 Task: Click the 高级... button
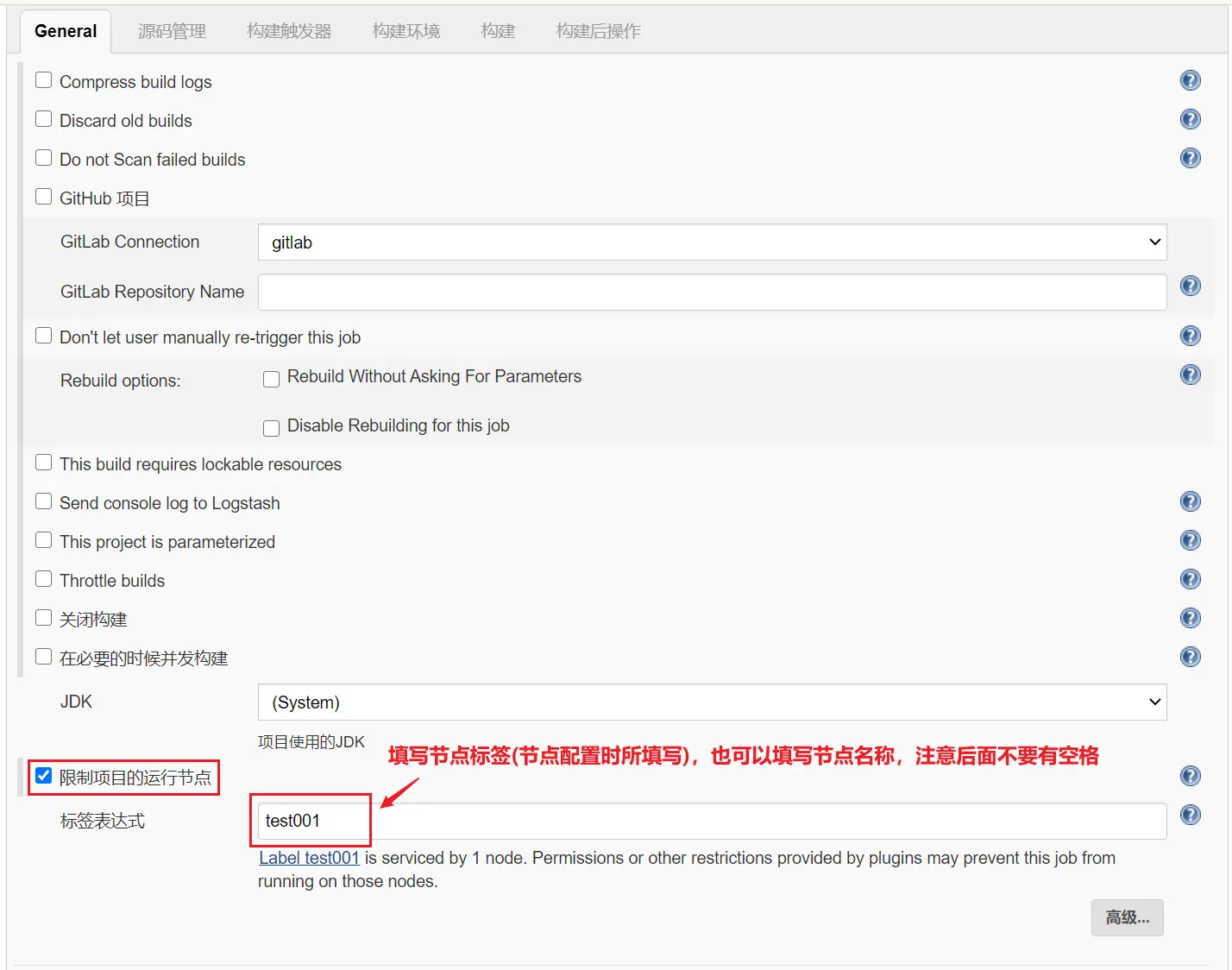1127,917
